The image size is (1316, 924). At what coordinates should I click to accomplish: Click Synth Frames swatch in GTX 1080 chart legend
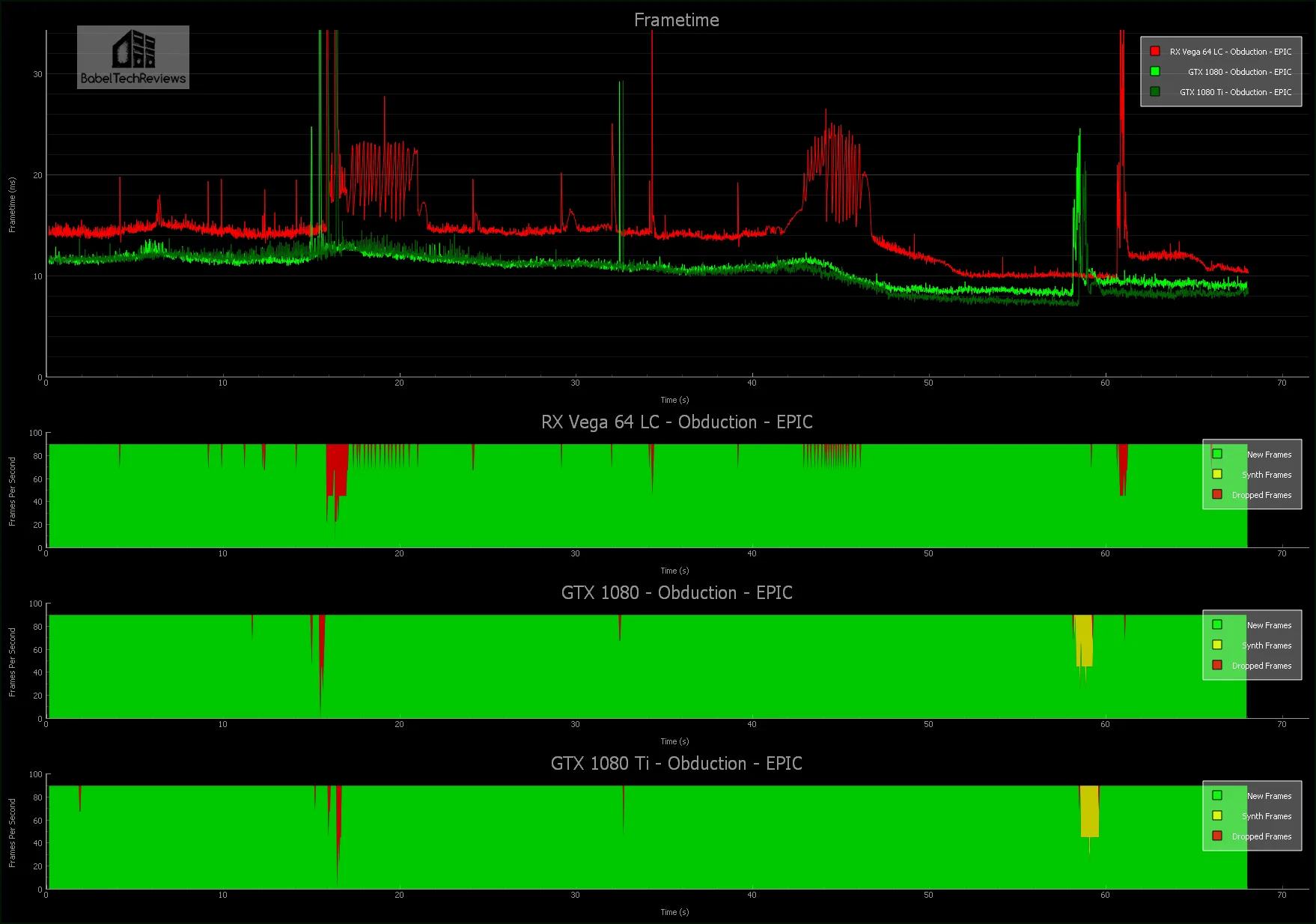tap(1217, 645)
